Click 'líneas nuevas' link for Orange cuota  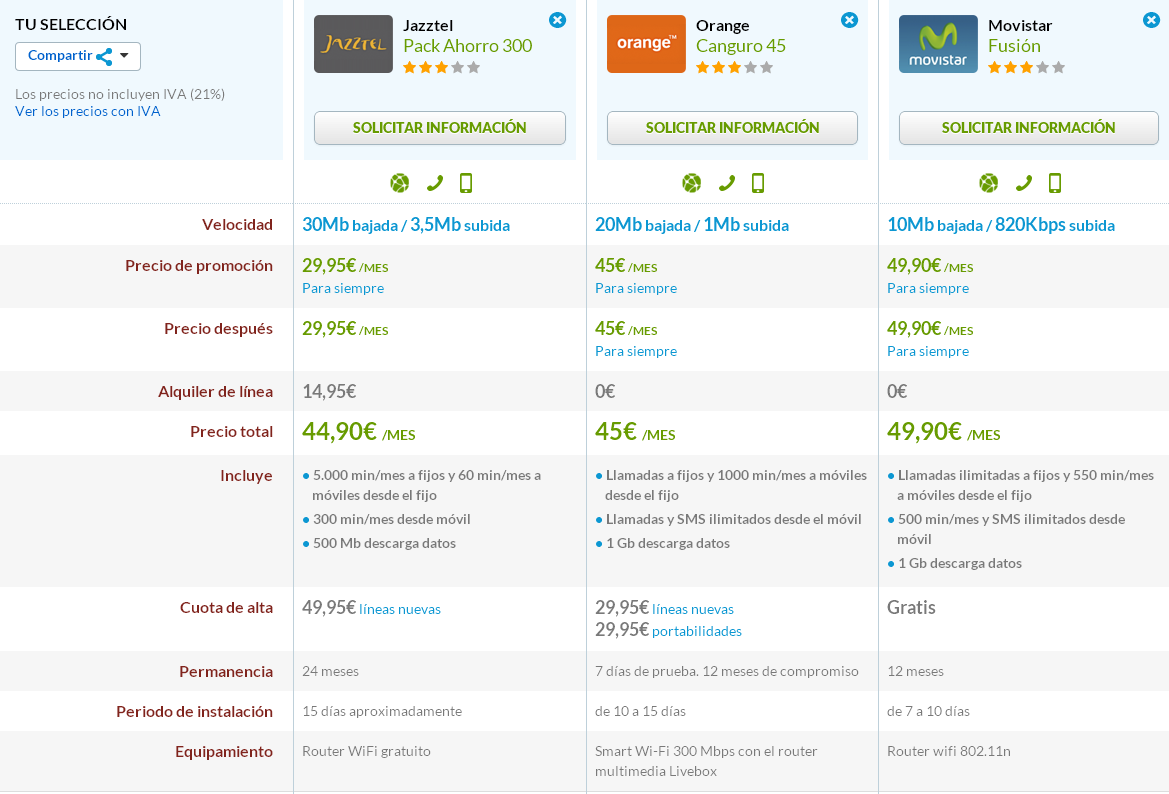pyautogui.click(x=693, y=609)
